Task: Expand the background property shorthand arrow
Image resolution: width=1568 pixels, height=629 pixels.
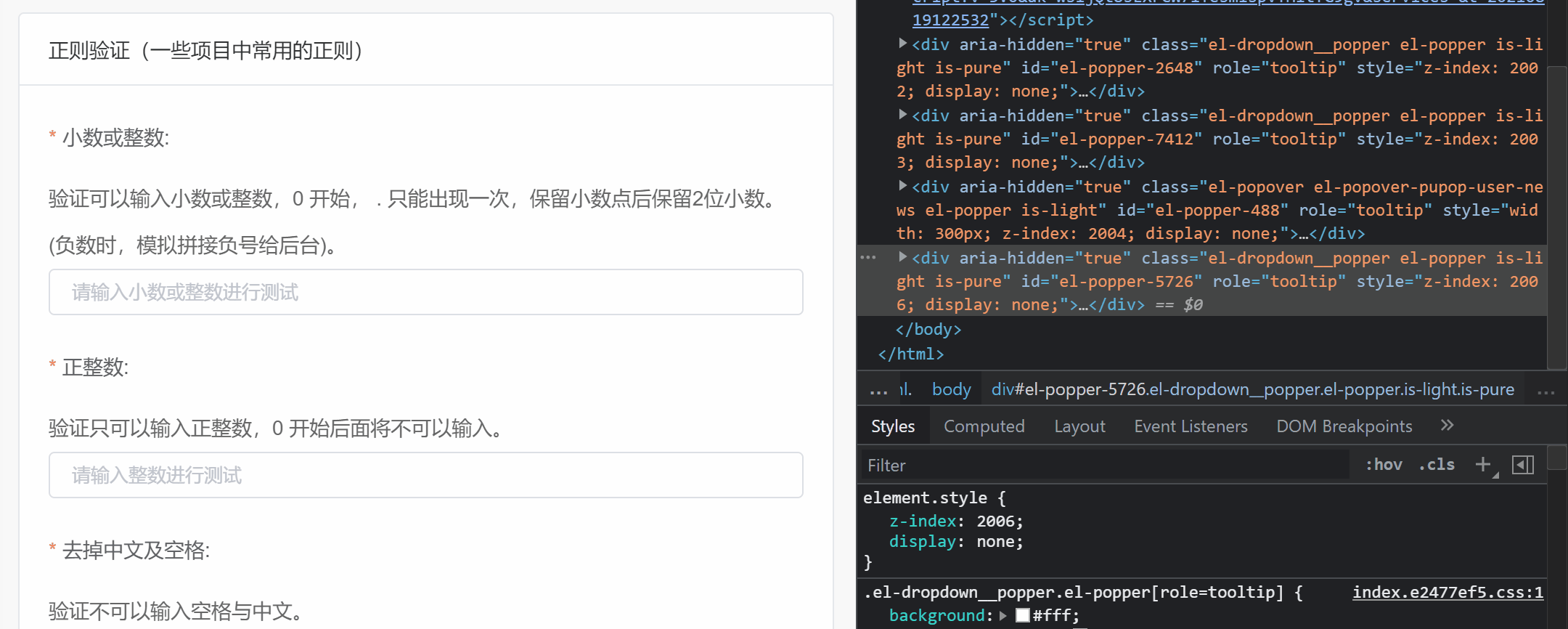Action: pos(1003,615)
